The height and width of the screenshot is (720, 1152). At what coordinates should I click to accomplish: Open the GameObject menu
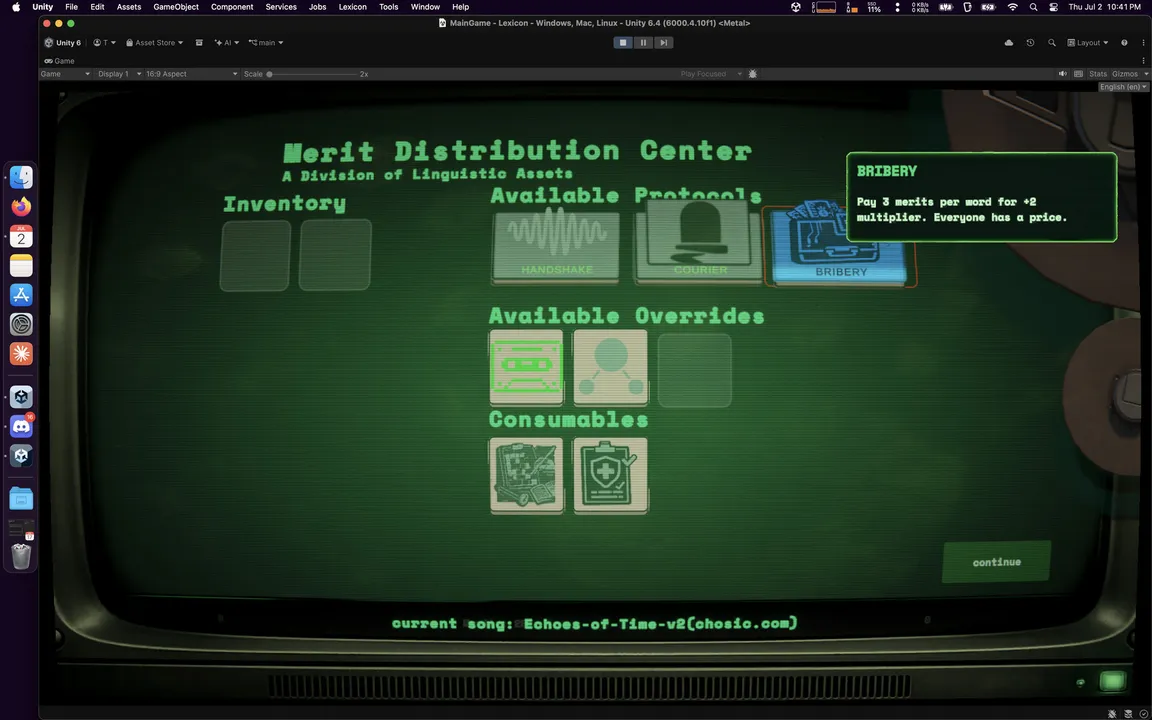(x=176, y=7)
